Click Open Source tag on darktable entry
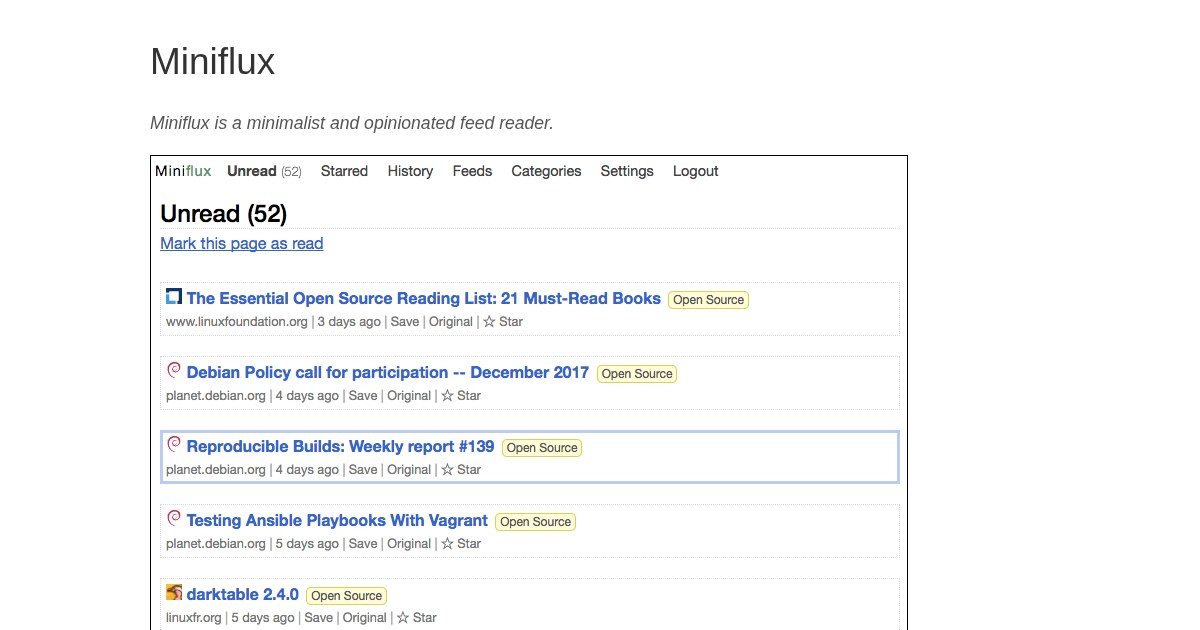The width and height of the screenshot is (1200, 630). coord(346,595)
